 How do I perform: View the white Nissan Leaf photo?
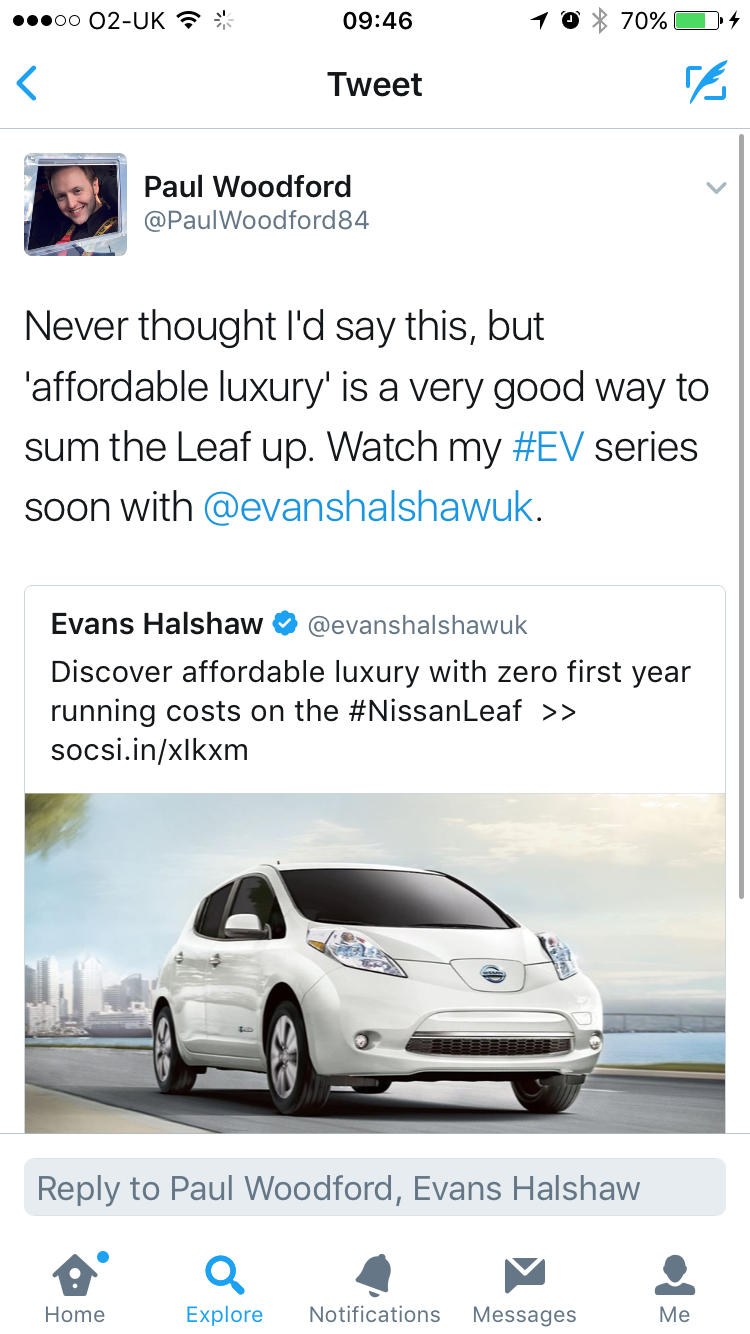pos(374,962)
